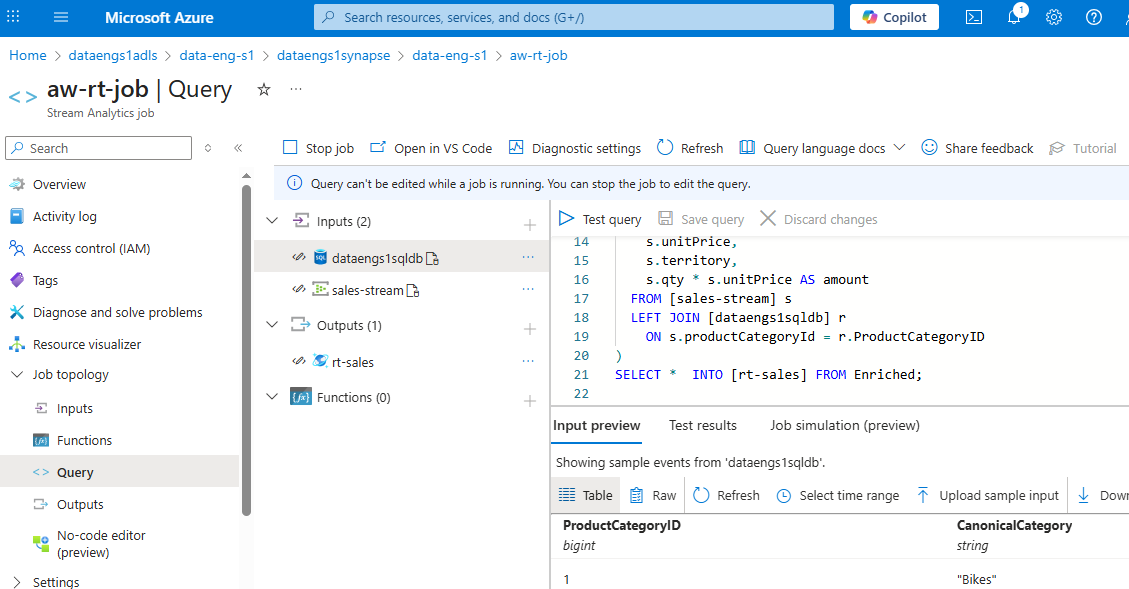The width and height of the screenshot is (1129, 589).
Task: Refresh the input preview
Action: point(727,495)
